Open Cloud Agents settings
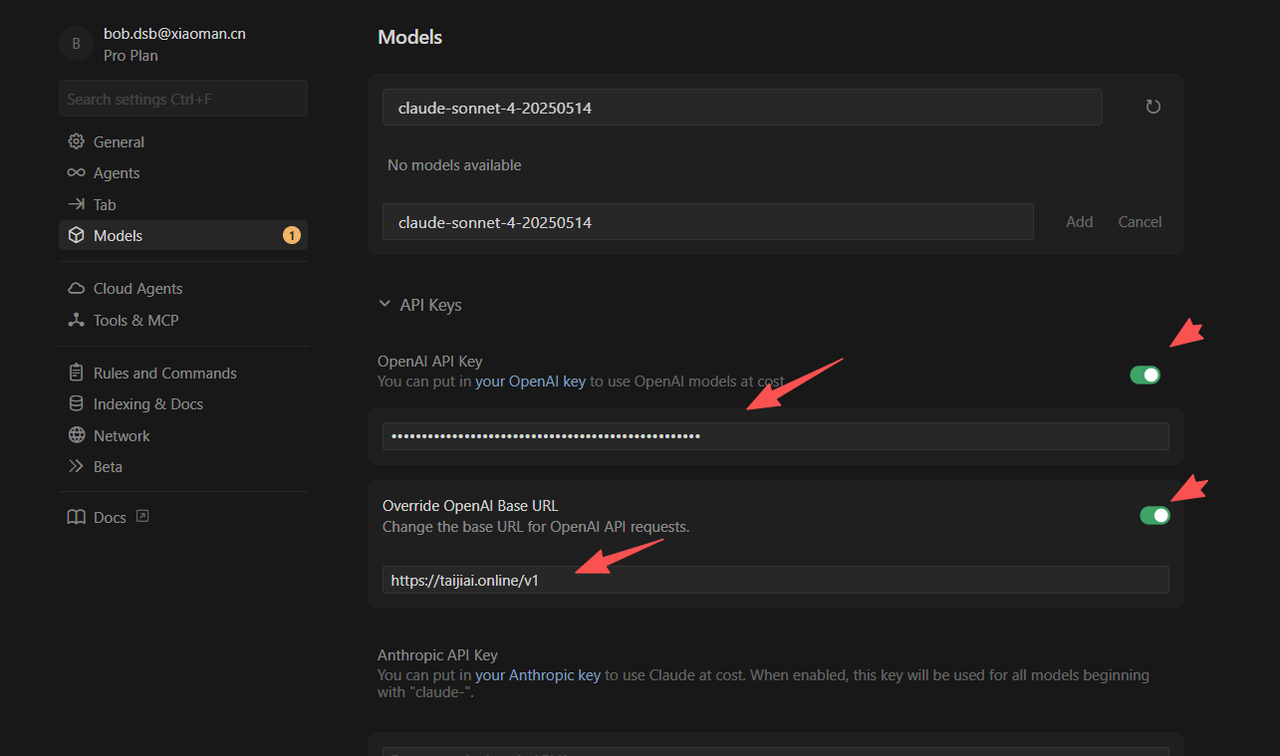Screen dimensions: 1280x756 point(183,288)
